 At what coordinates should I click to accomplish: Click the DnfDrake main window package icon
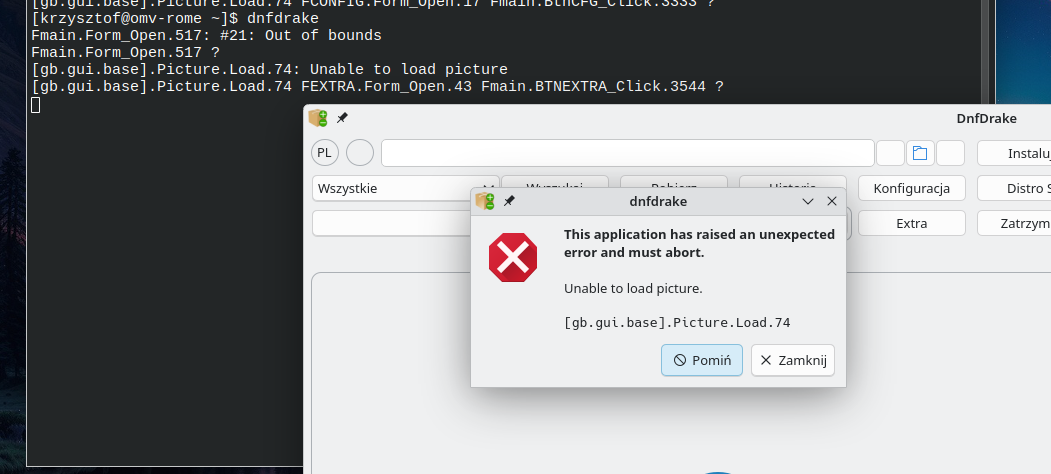[x=318, y=118]
